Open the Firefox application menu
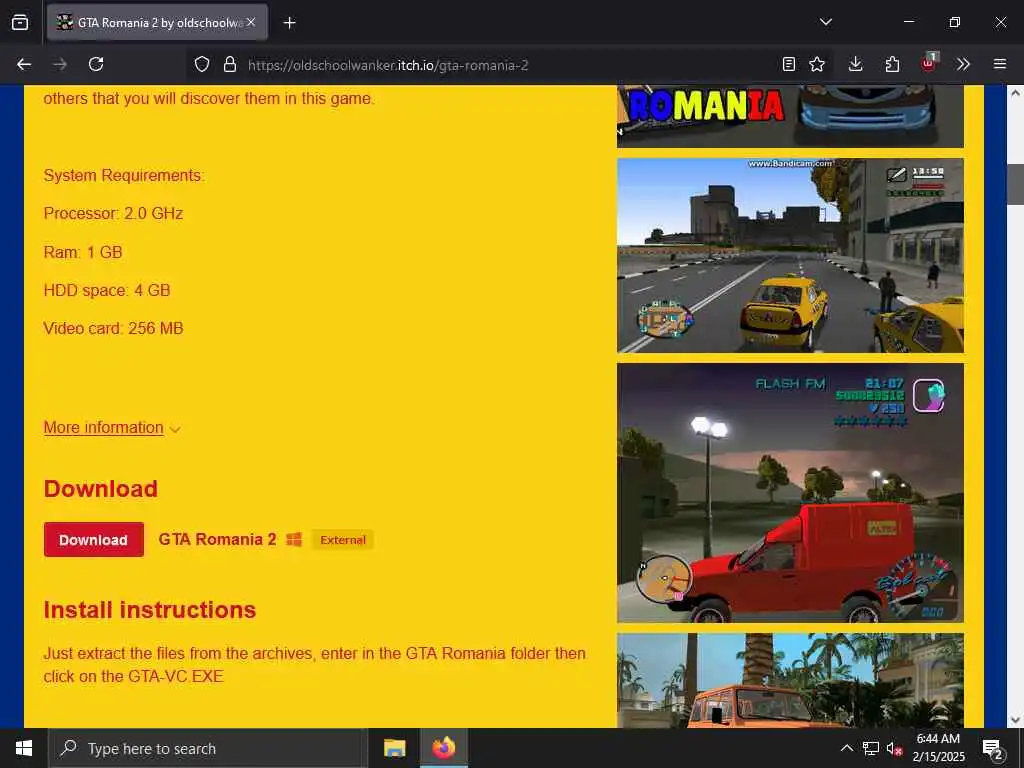This screenshot has height=768, width=1024. pos(1000,64)
